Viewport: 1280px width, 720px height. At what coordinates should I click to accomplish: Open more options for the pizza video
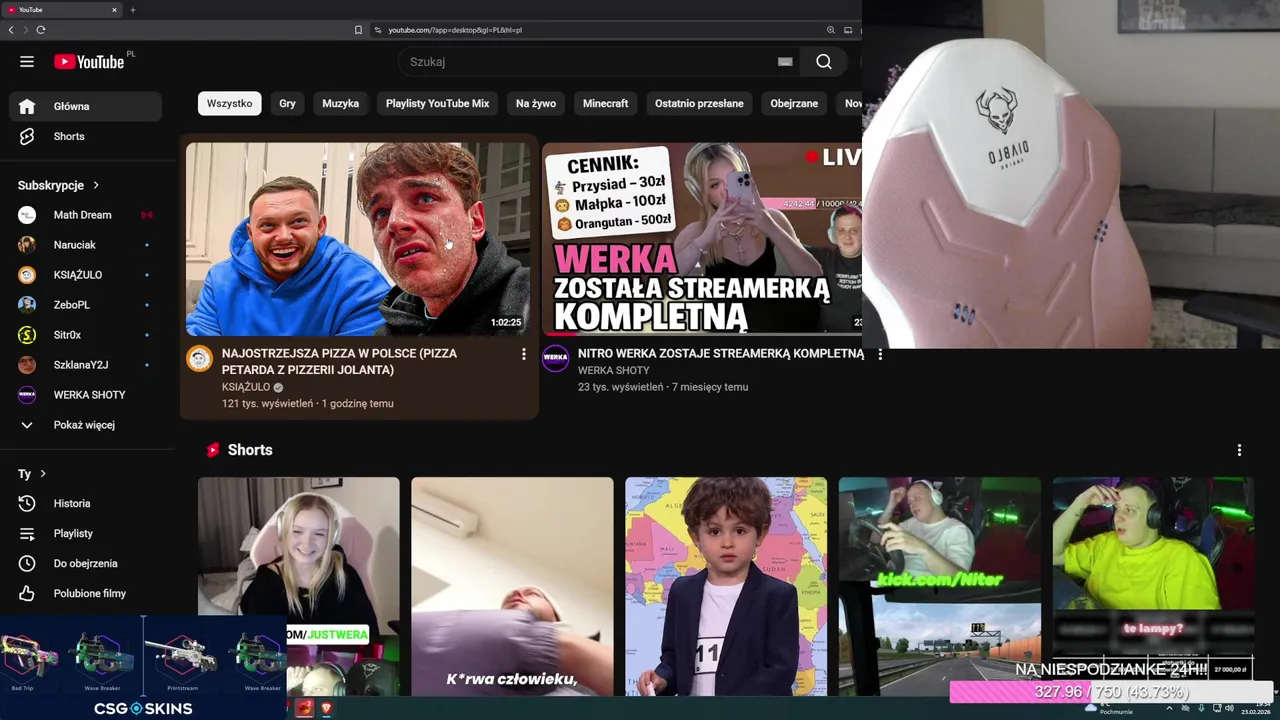pyautogui.click(x=523, y=354)
